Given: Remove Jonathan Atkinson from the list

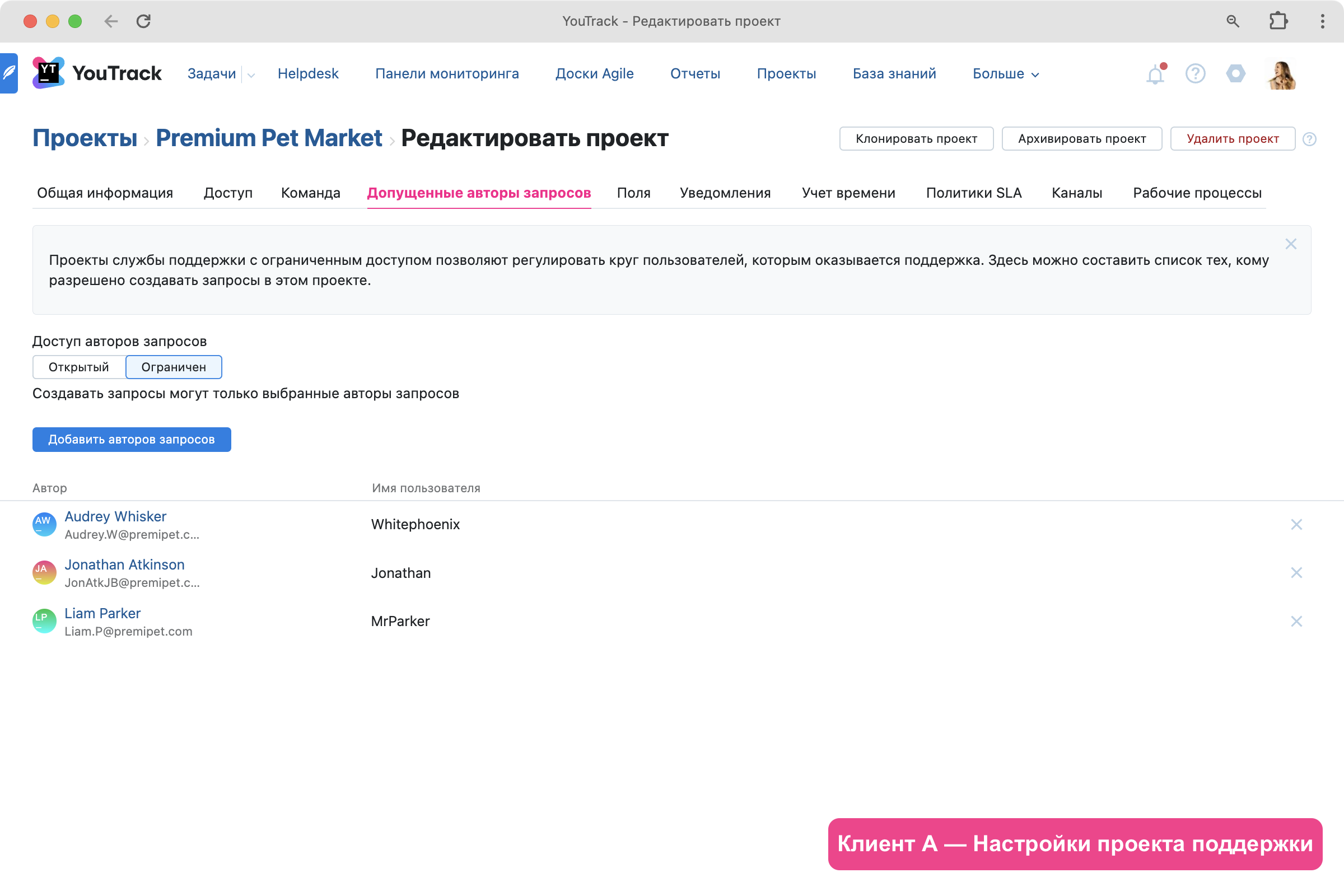Looking at the screenshot, I should click(1296, 572).
